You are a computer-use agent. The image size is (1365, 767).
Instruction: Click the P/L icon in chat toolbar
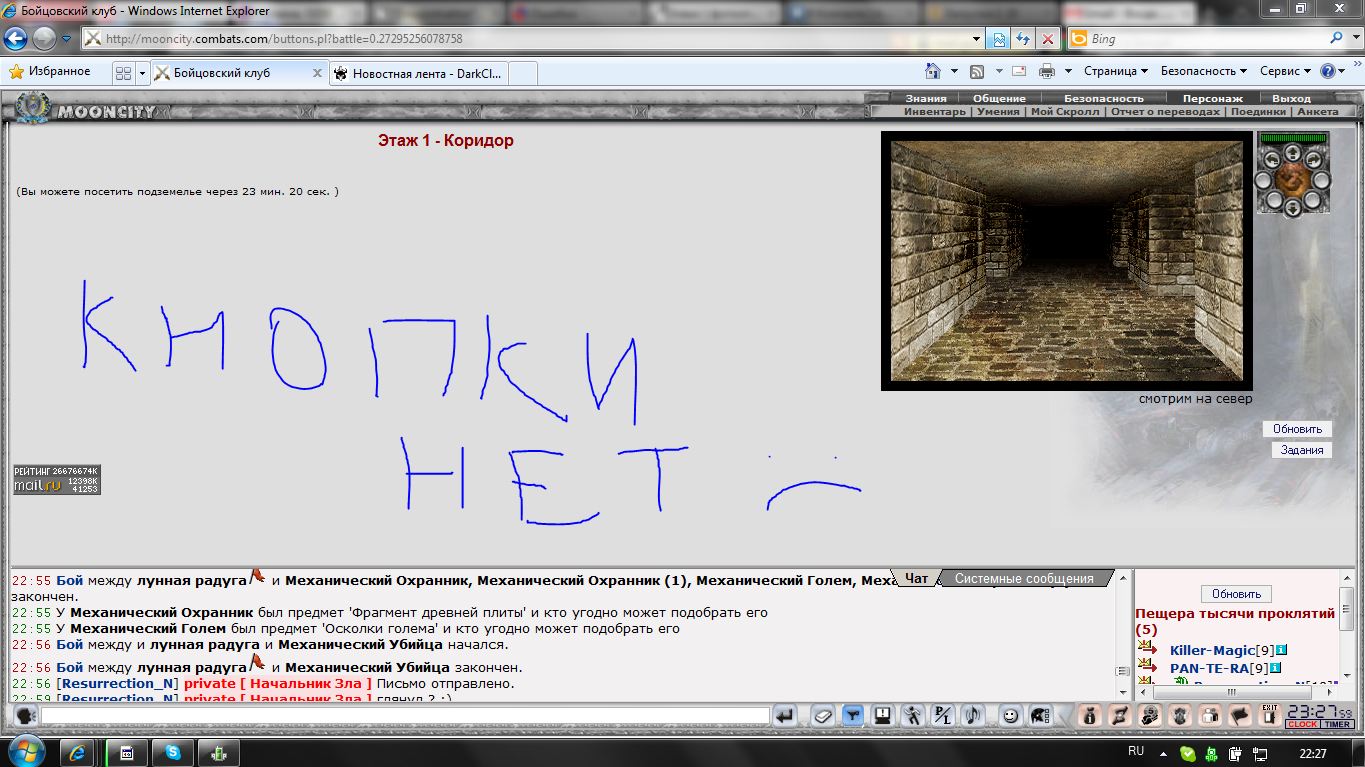coord(943,716)
